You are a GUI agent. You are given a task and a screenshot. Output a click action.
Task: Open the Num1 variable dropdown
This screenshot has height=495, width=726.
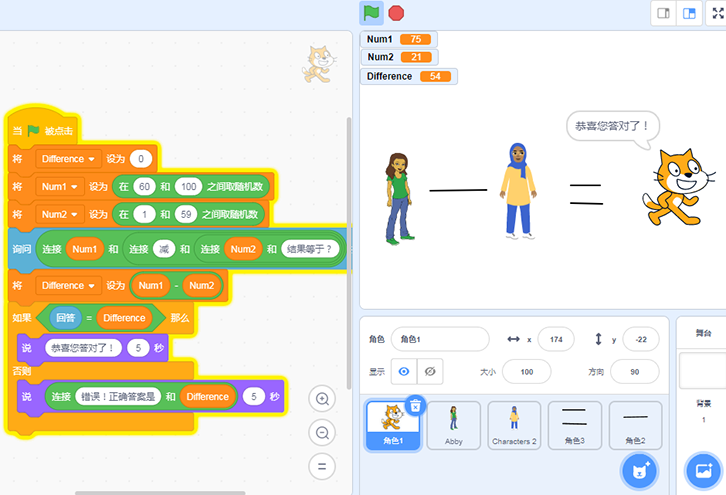point(94,187)
